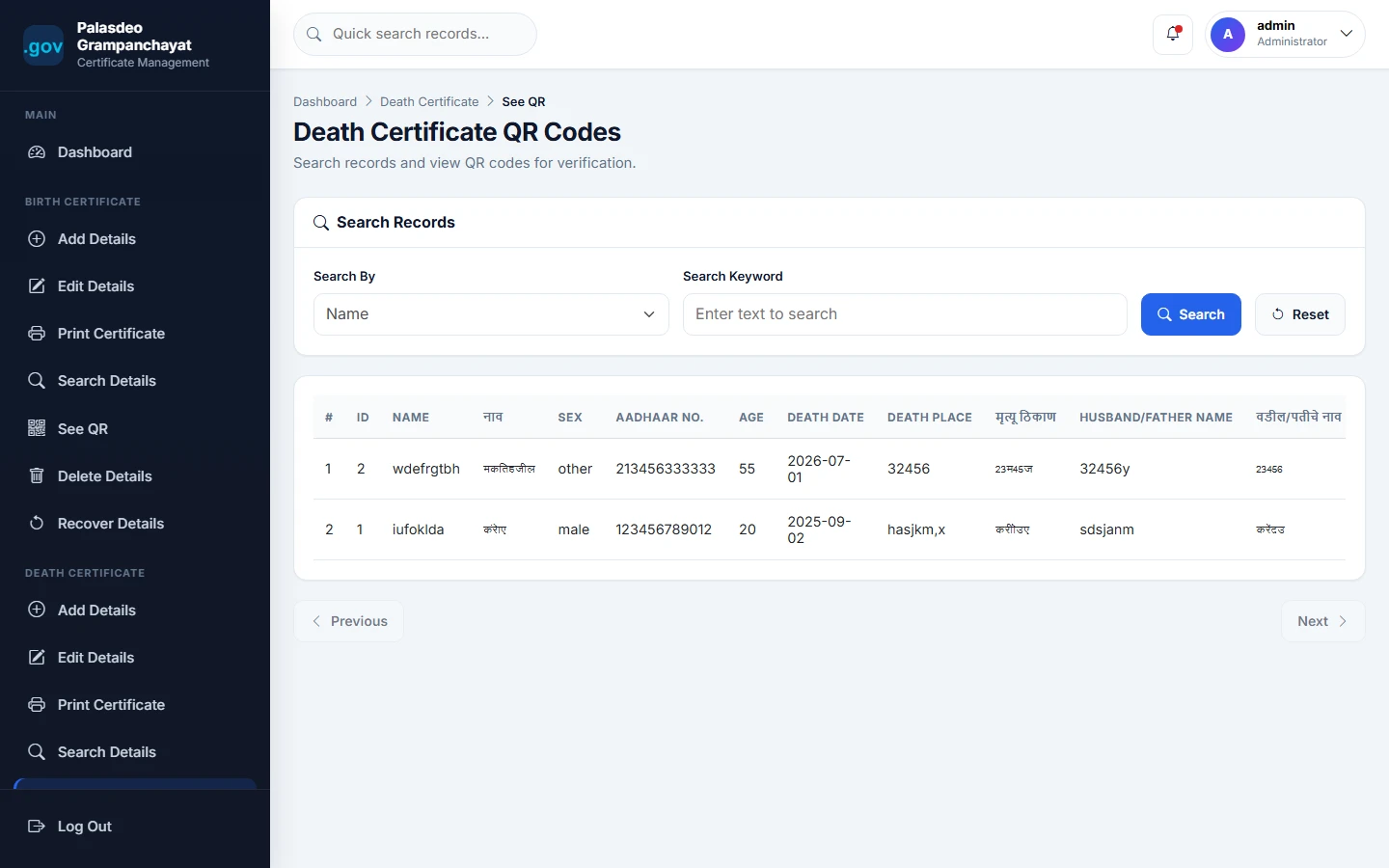Click the Birth Certificate Add Details plus icon
The width and height of the screenshot is (1389, 868).
click(x=37, y=239)
